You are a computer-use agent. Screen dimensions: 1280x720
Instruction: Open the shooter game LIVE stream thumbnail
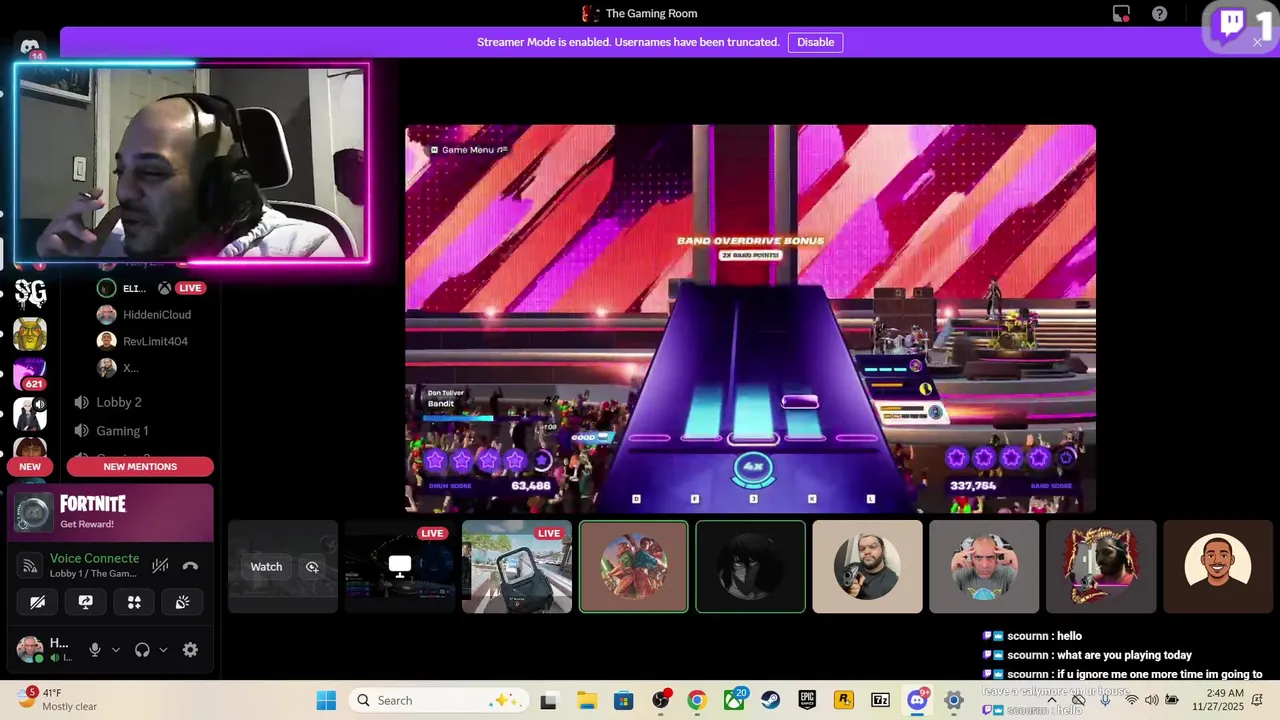point(517,566)
